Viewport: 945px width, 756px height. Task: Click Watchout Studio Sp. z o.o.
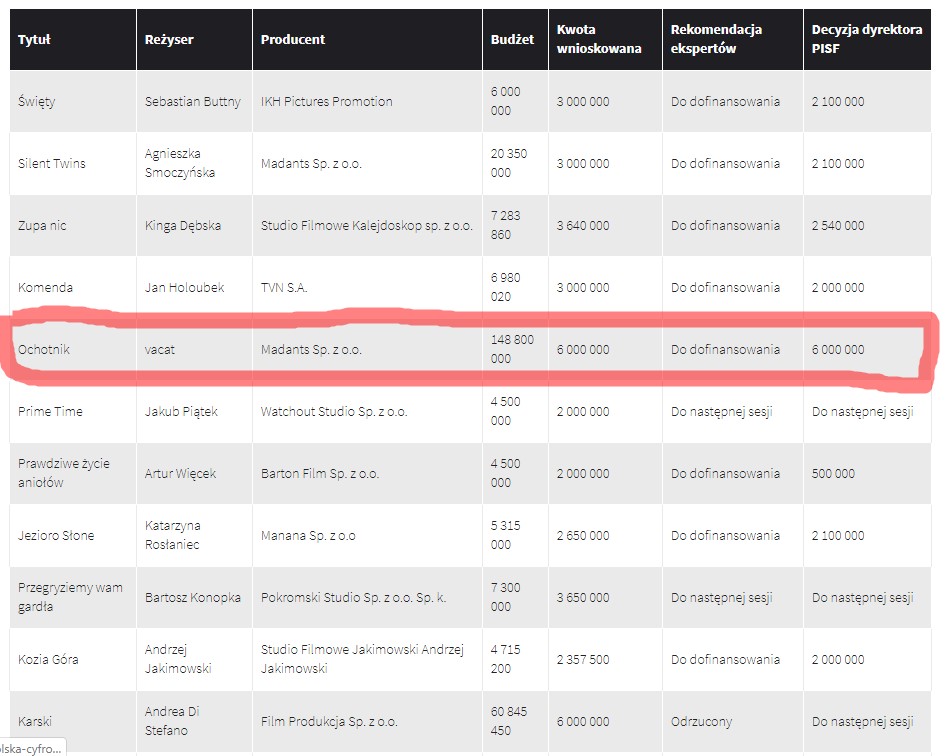tap(334, 412)
